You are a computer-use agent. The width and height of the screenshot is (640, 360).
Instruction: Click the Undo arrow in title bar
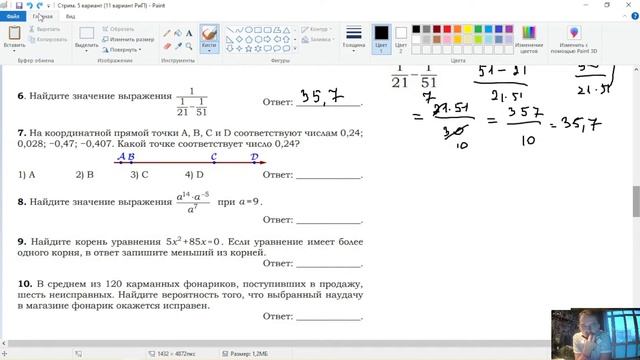pos(29,6)
